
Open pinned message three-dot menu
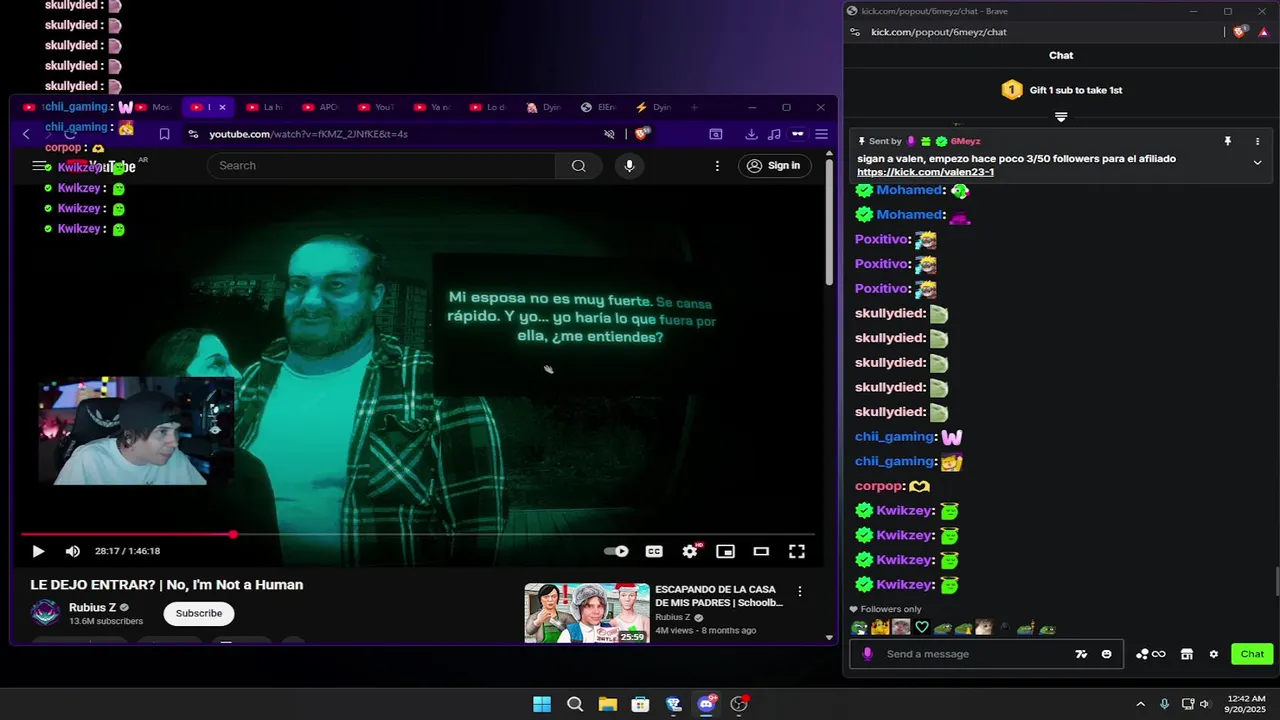point(1257,142)
